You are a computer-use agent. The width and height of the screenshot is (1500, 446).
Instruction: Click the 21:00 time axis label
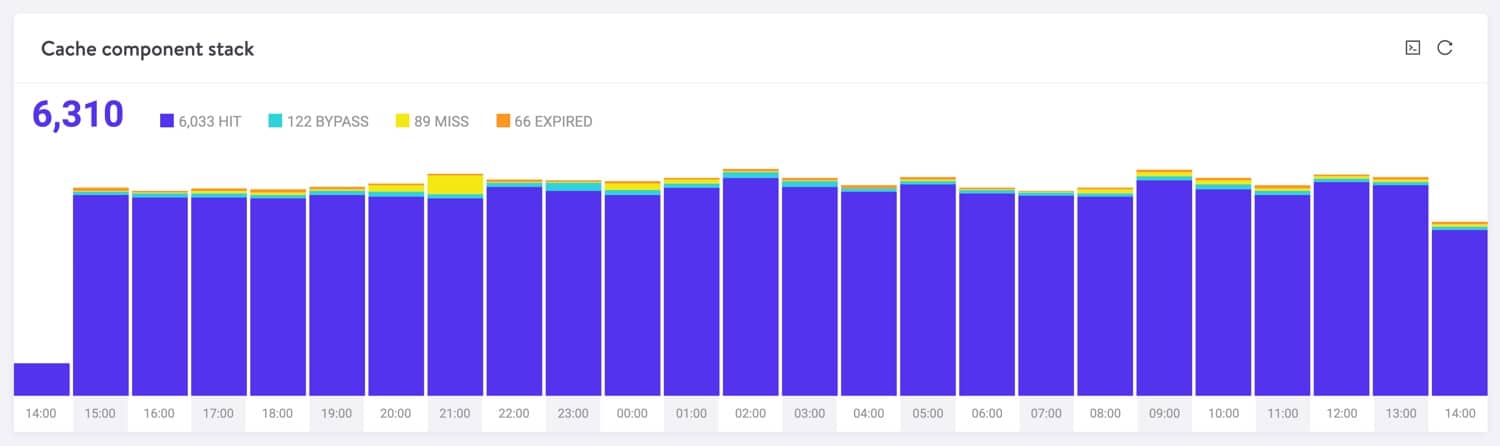point(455,413)
